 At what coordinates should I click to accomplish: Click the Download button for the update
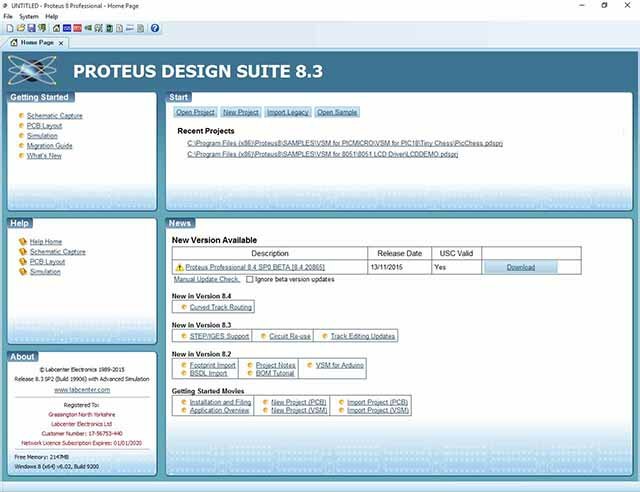tap(520, 267)
